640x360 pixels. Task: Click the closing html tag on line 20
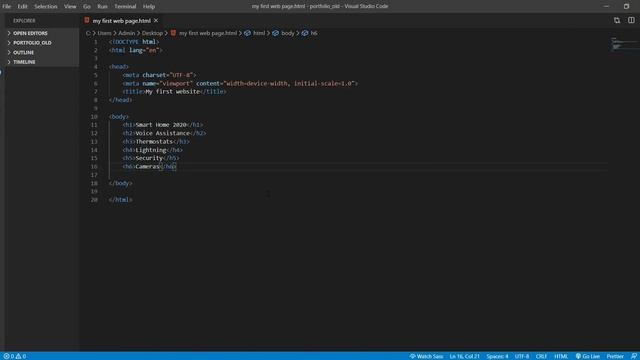coord(120,200)
